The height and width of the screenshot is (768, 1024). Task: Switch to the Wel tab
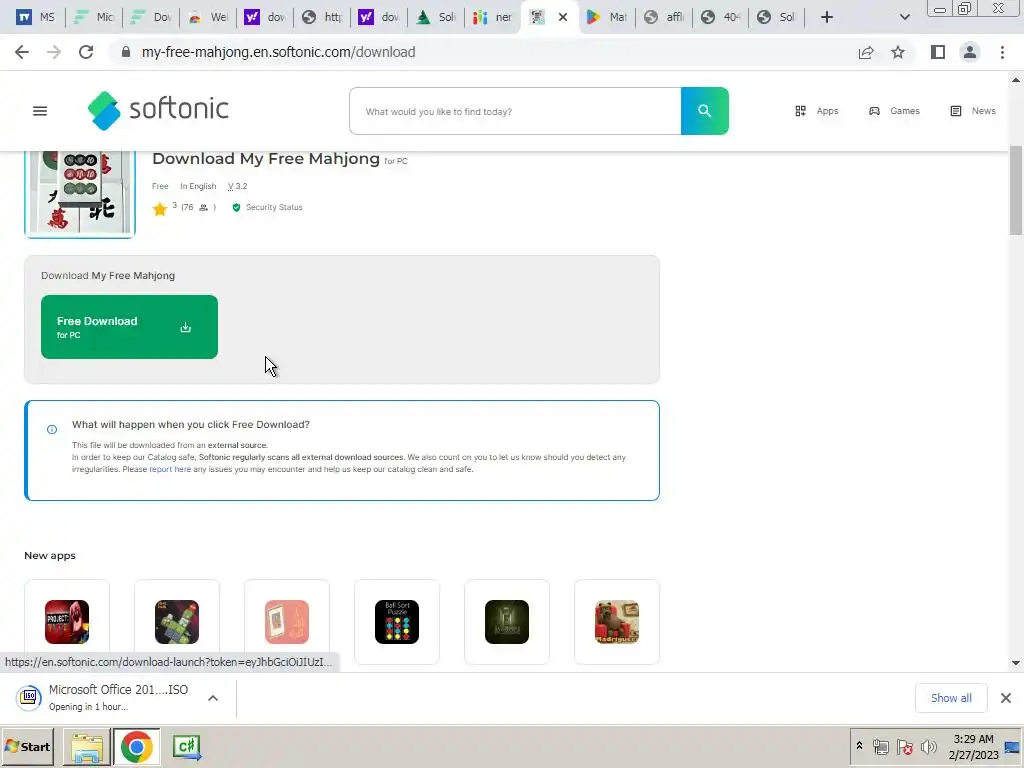208,17
